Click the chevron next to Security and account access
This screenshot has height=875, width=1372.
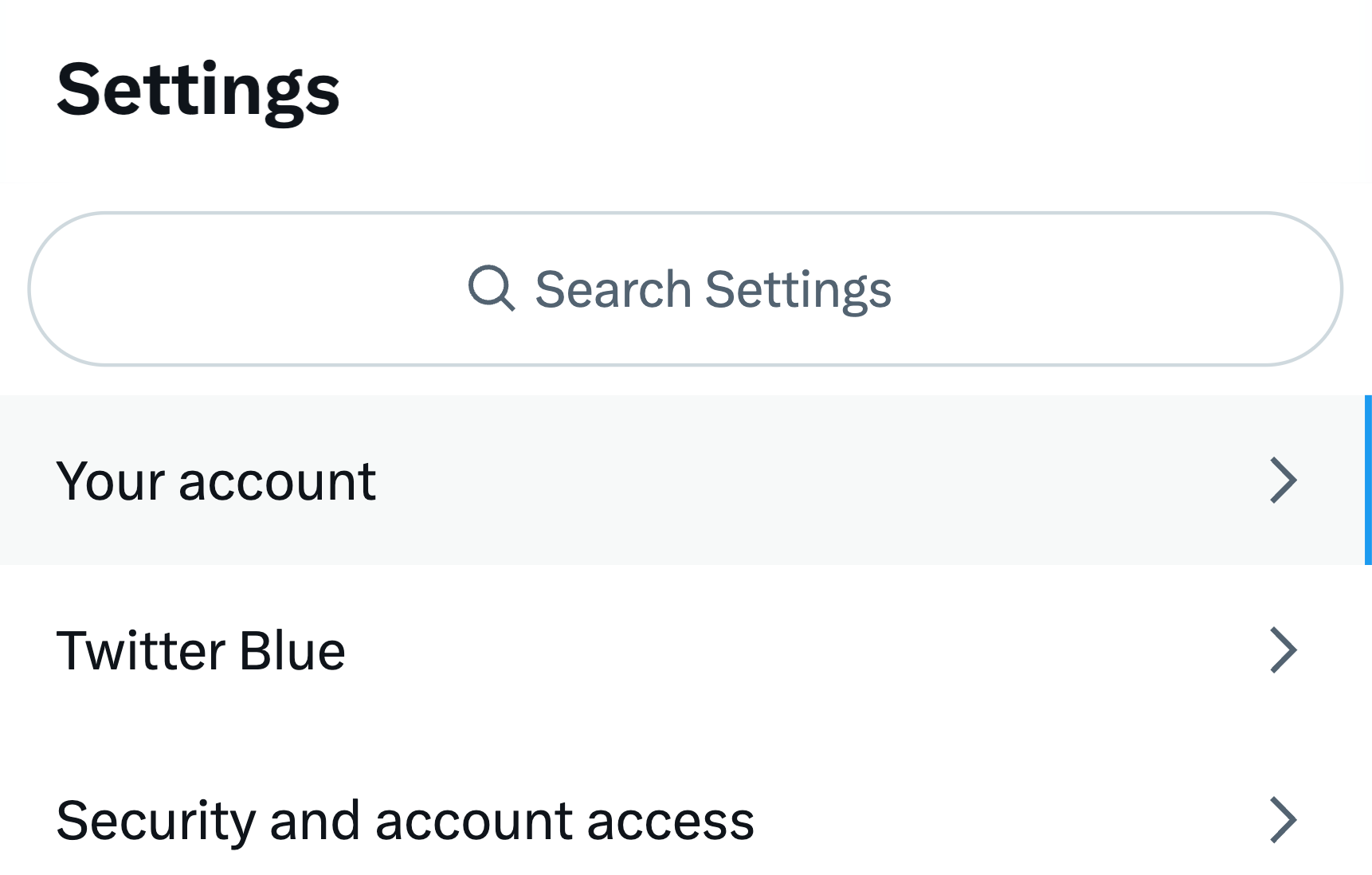(x=1283, y=819)
